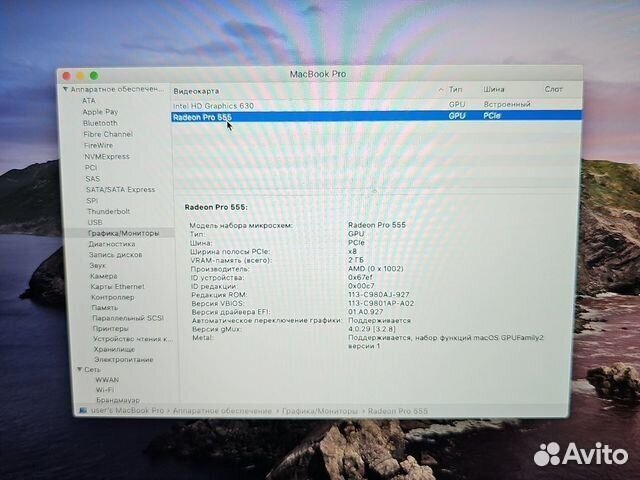Select ATA in the sidebar
This screenshot has height=480, width=640.
point(89,100)
